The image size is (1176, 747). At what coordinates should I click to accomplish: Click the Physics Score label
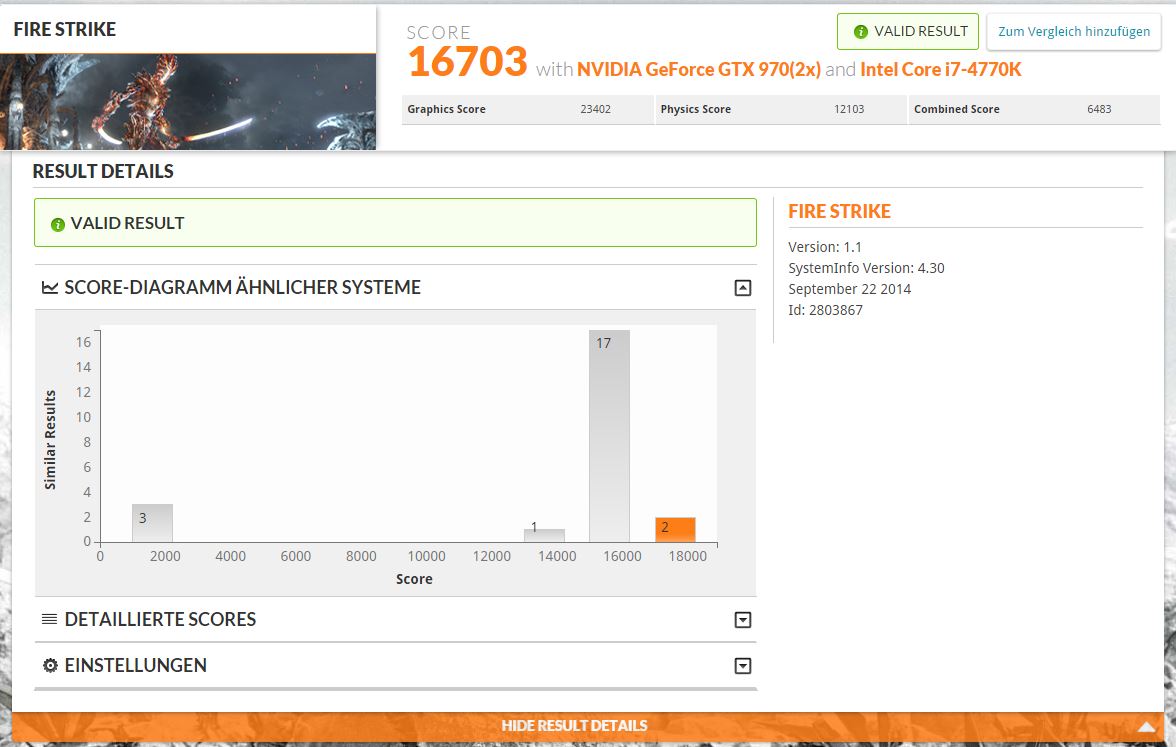pyautogui.click(x=695, y=110)
